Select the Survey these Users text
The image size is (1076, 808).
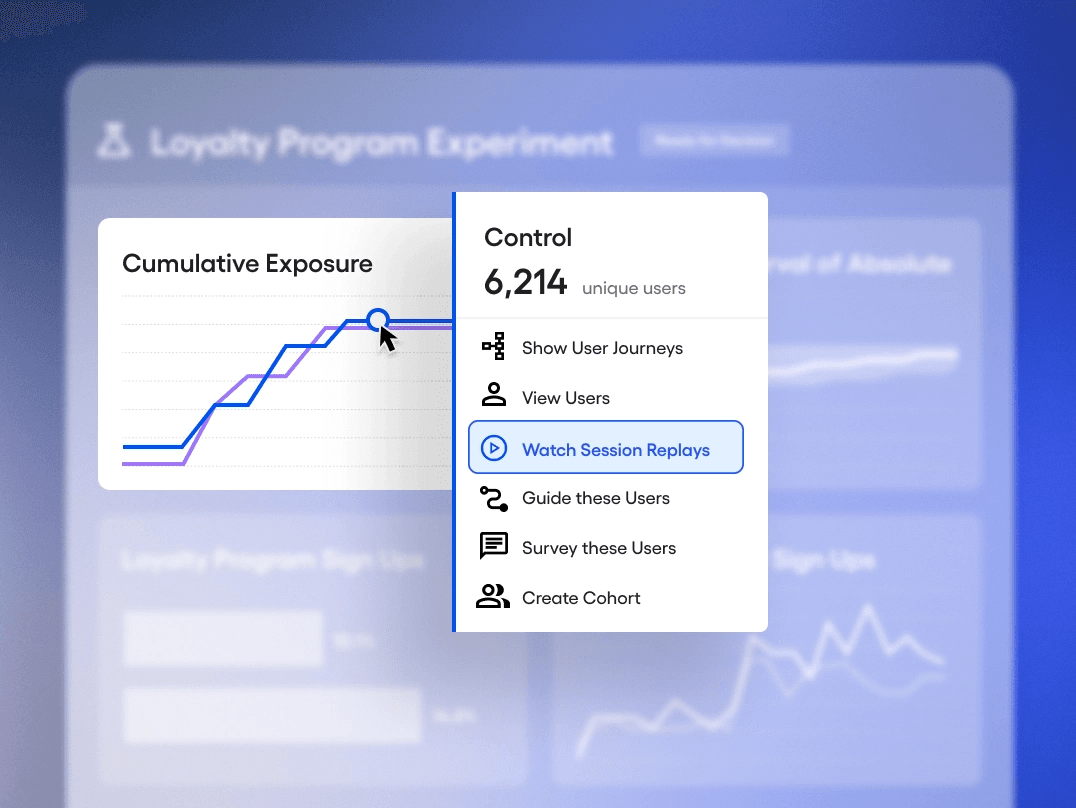598,548
